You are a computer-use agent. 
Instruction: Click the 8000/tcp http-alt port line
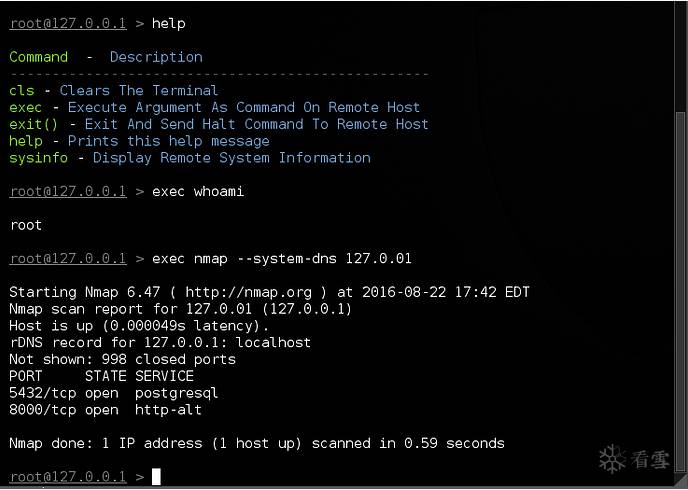click(x=105, y=410)
